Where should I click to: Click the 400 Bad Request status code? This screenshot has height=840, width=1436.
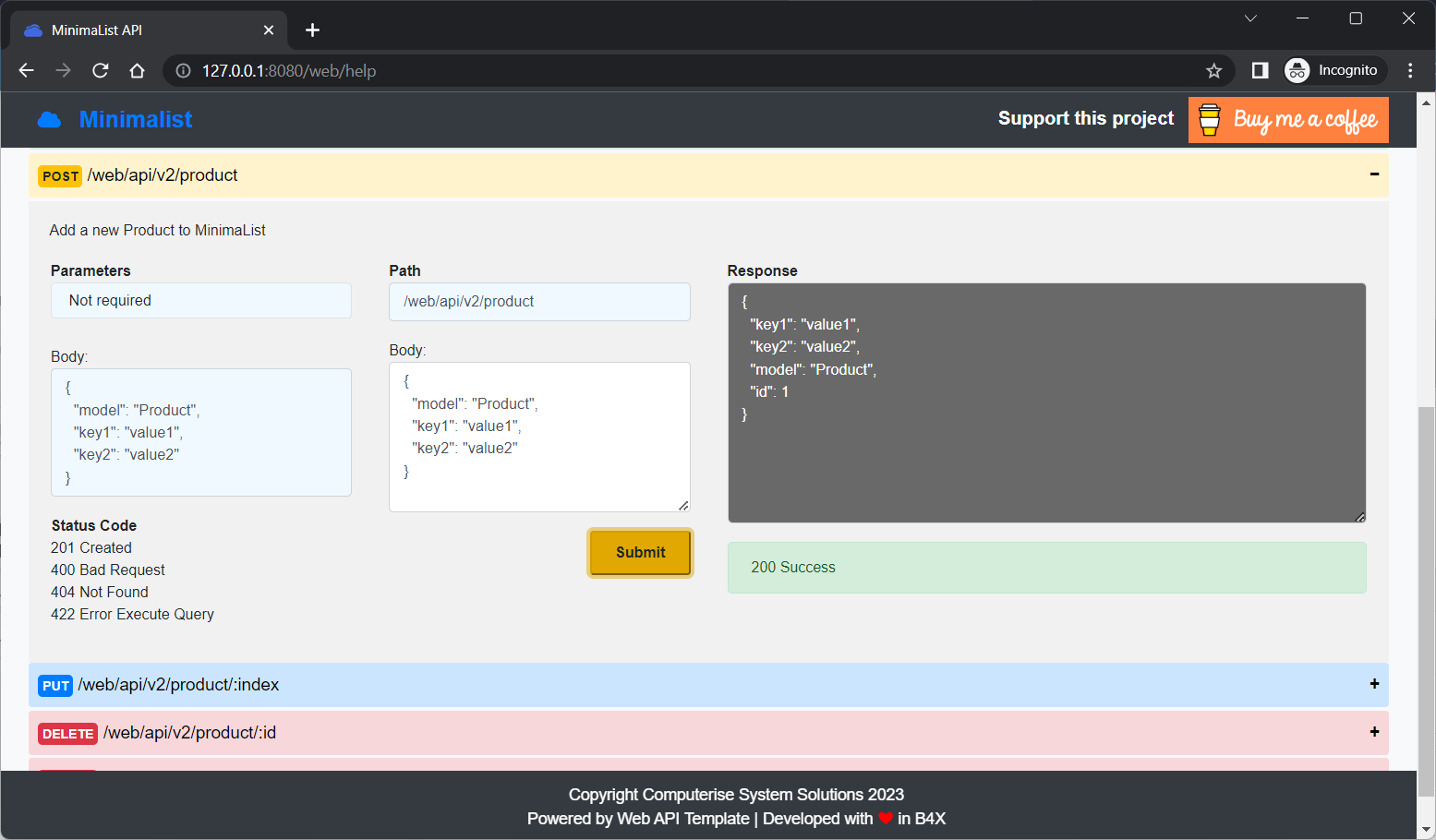(x=108, y=570)
